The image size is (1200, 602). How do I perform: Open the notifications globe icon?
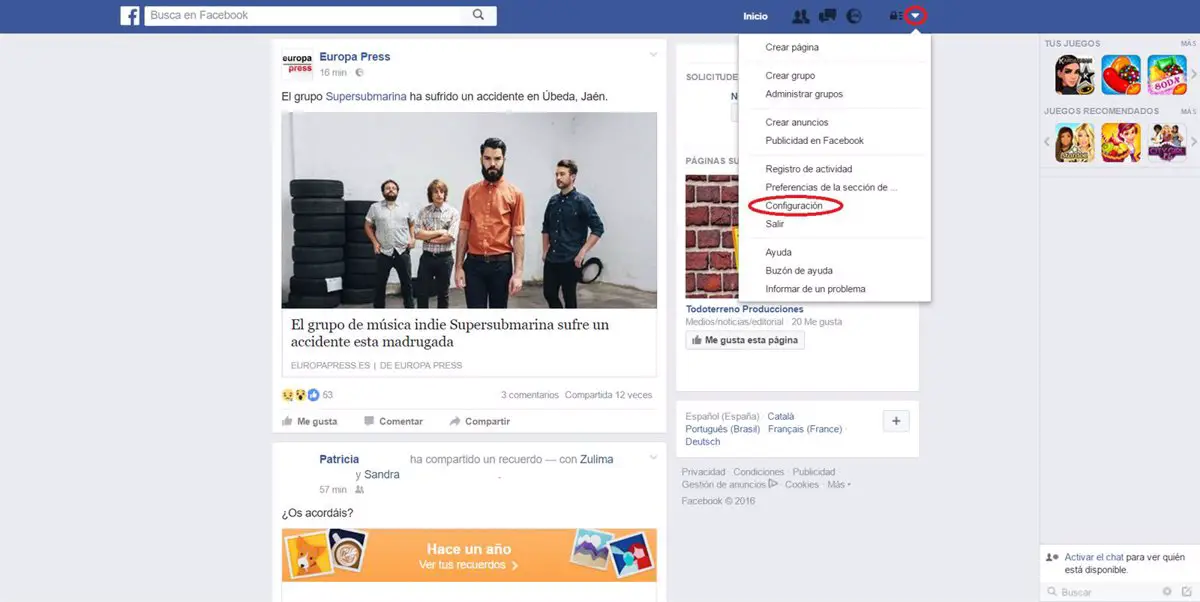click(x=854, y=16)
